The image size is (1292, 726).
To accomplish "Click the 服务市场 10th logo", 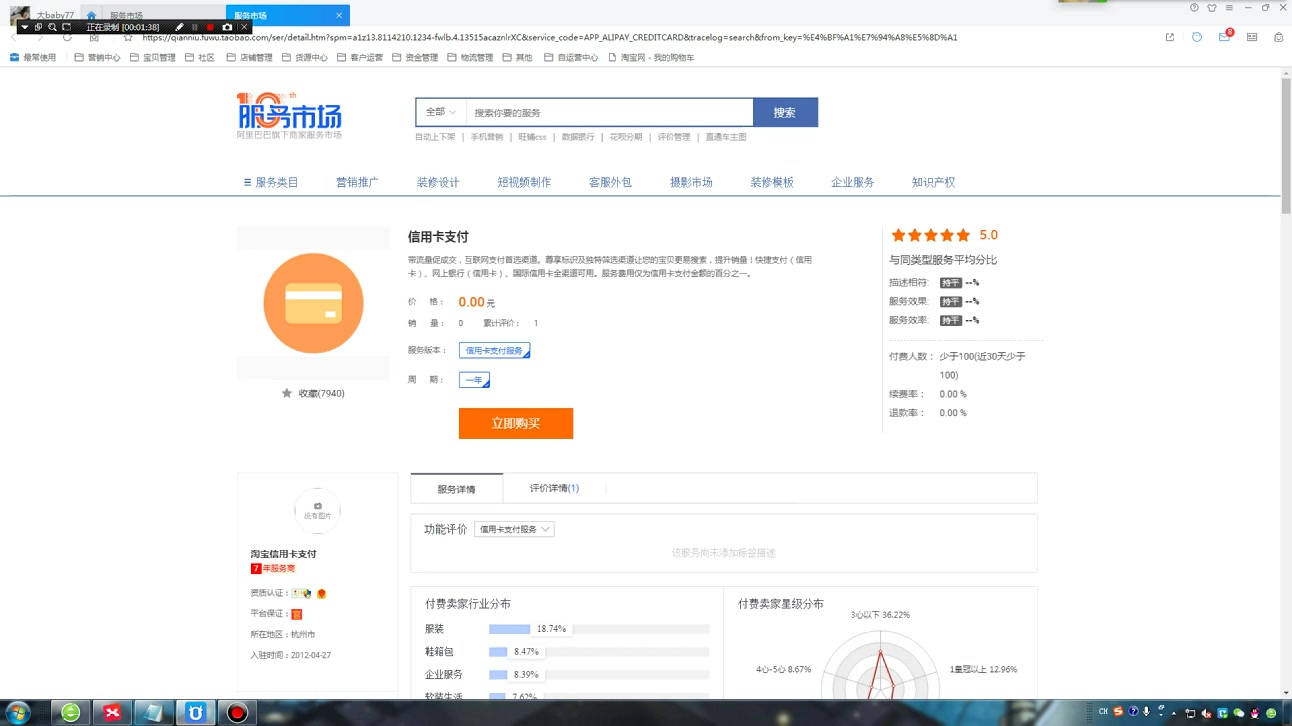I will pyautogui.click(x=289, y=116).
